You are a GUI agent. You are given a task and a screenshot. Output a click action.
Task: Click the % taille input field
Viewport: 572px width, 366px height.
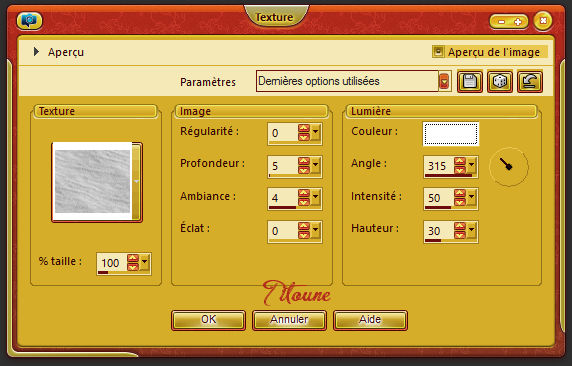(112, 262)
